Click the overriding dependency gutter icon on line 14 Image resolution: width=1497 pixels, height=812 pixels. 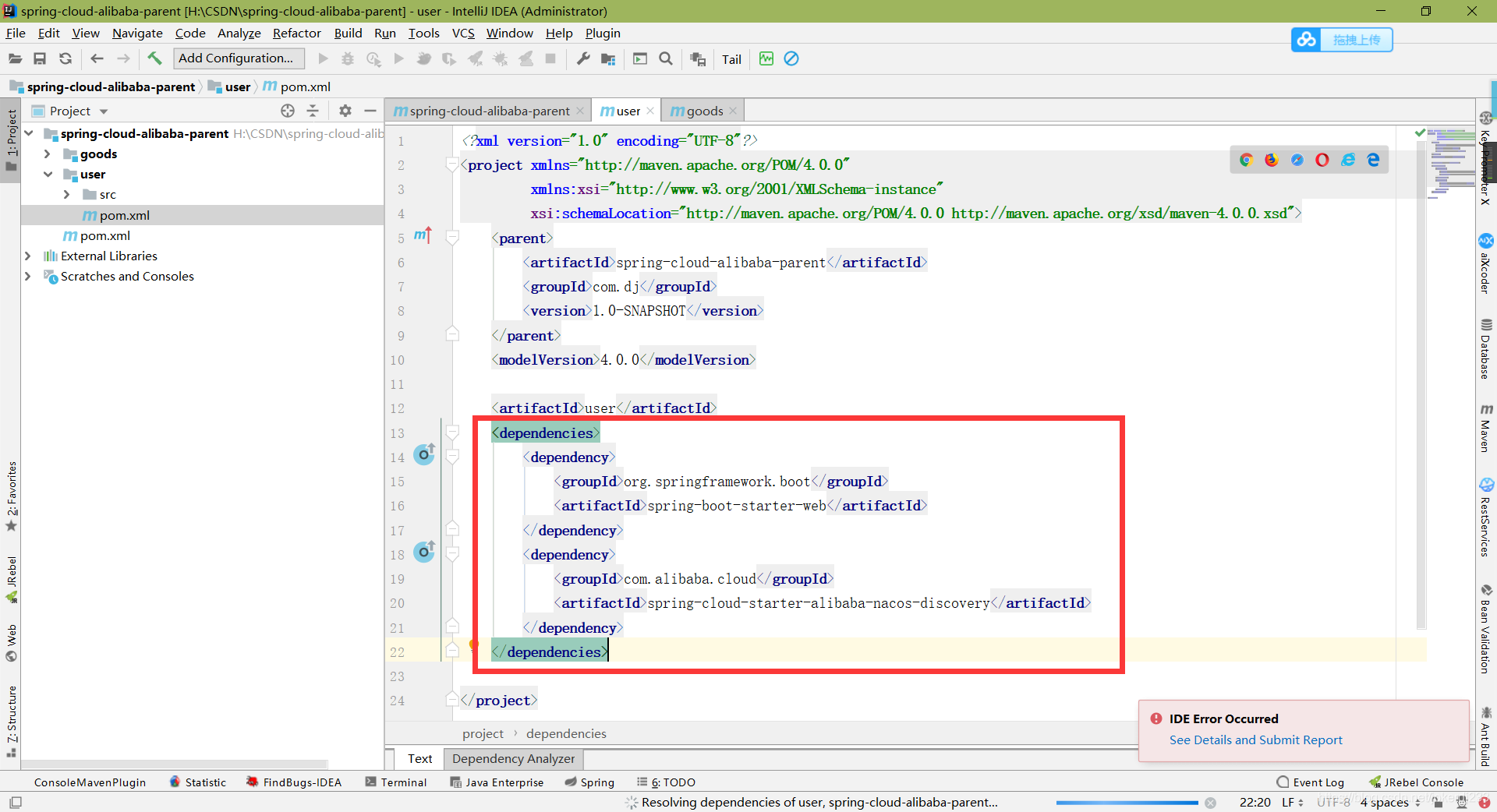click(x=424, y=454)
